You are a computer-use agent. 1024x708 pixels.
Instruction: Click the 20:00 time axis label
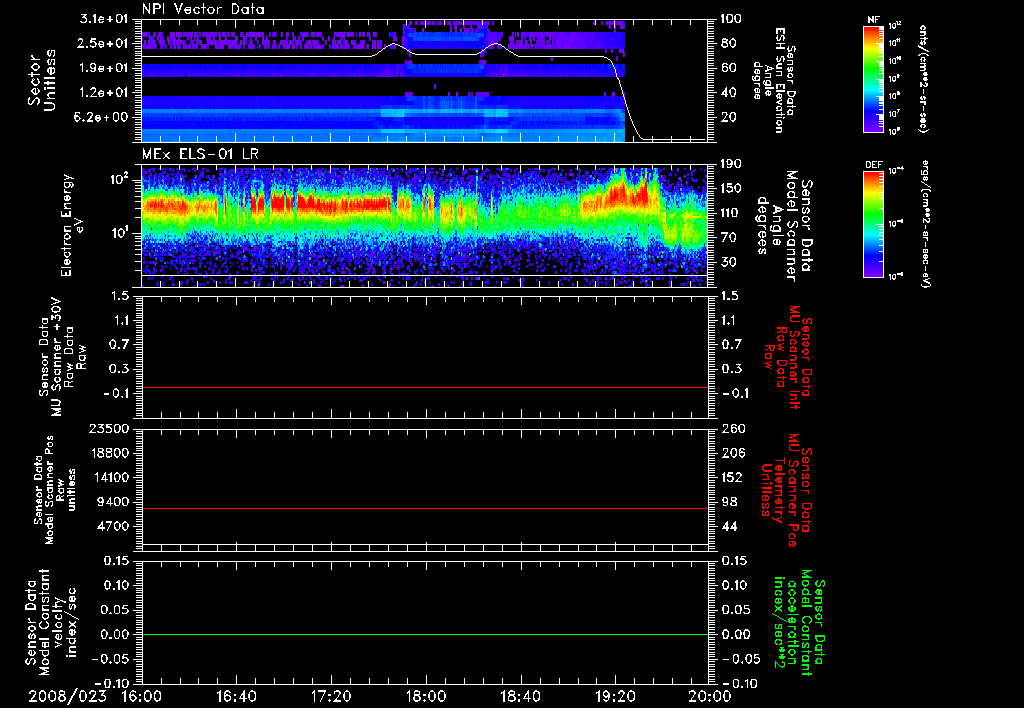tap(708, 694)
